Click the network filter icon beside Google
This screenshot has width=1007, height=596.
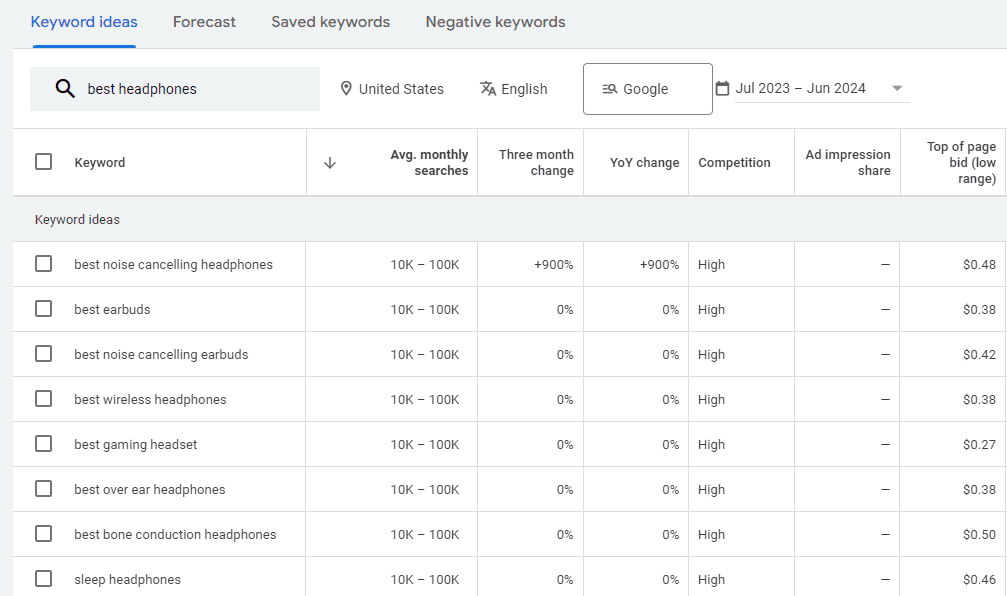tap(609, 89)
